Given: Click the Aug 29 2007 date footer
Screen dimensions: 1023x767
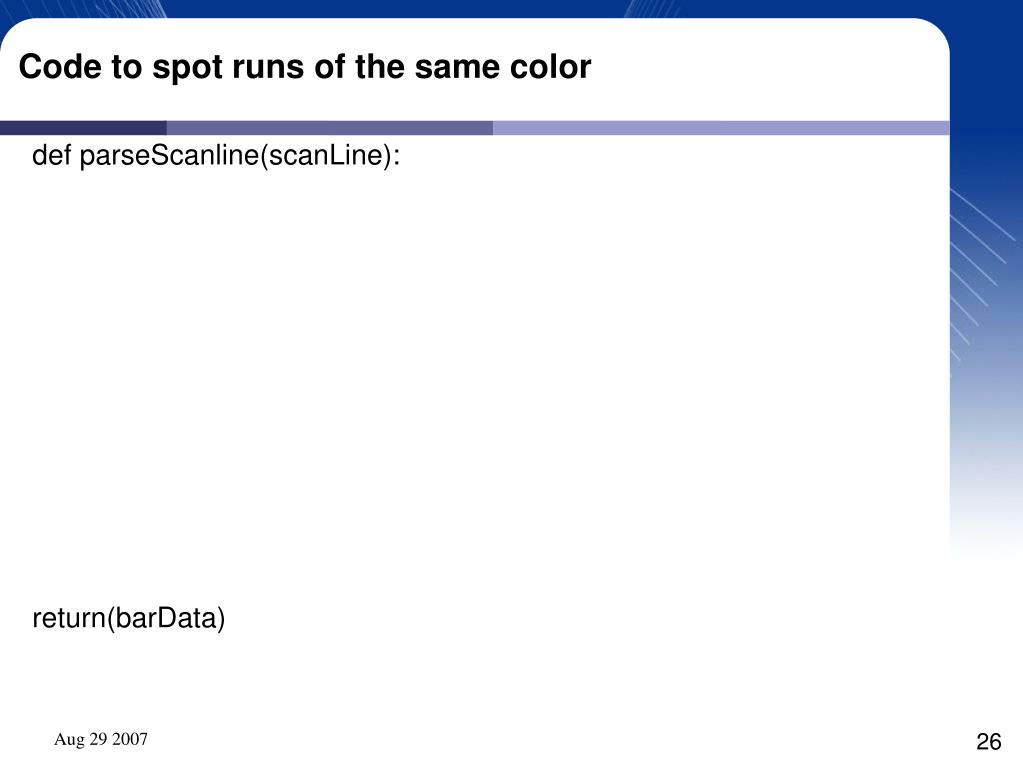Looking at the screenshot, I should coord(101,739).
